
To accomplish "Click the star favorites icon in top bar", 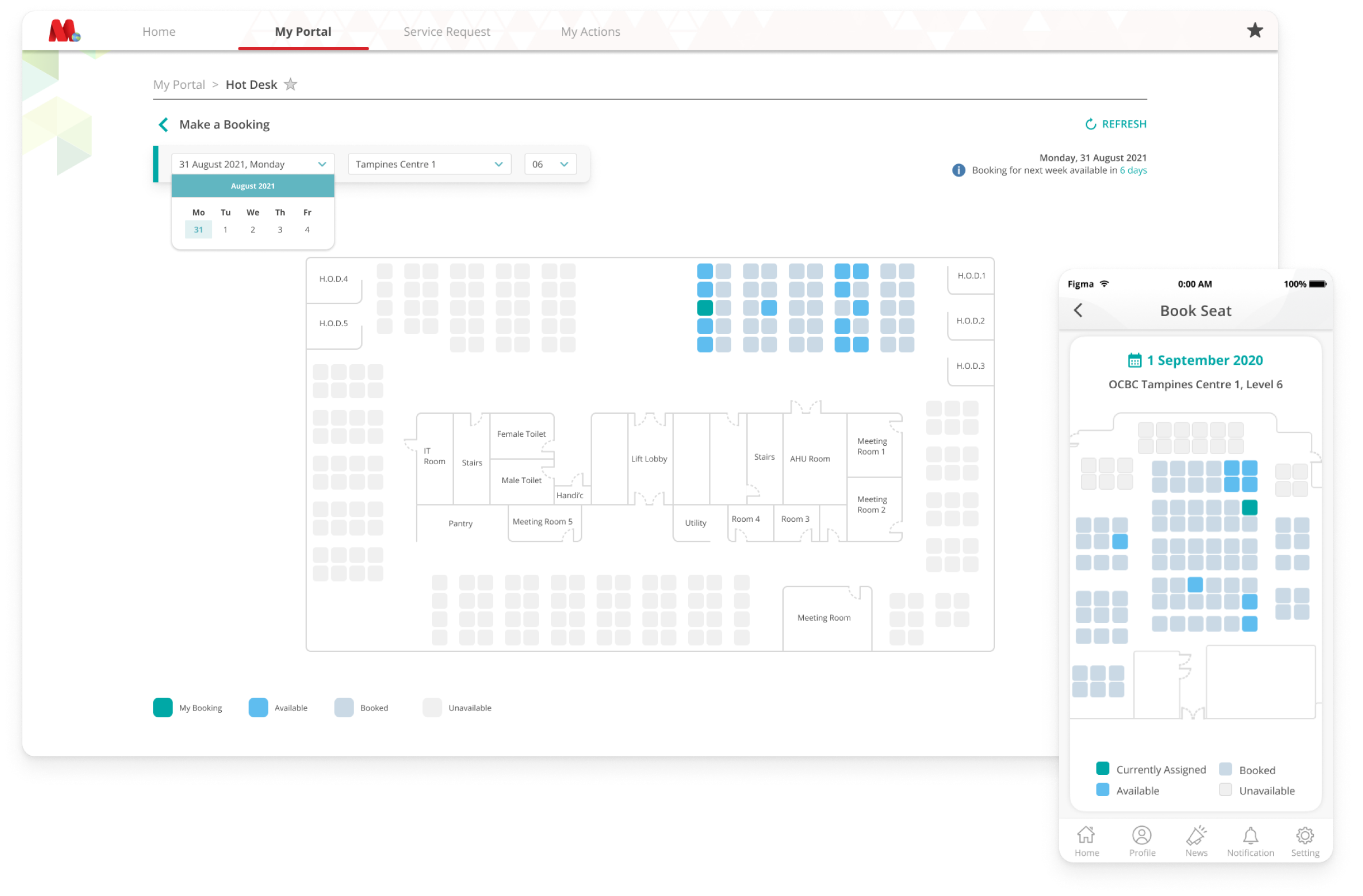I will 1254,30.
